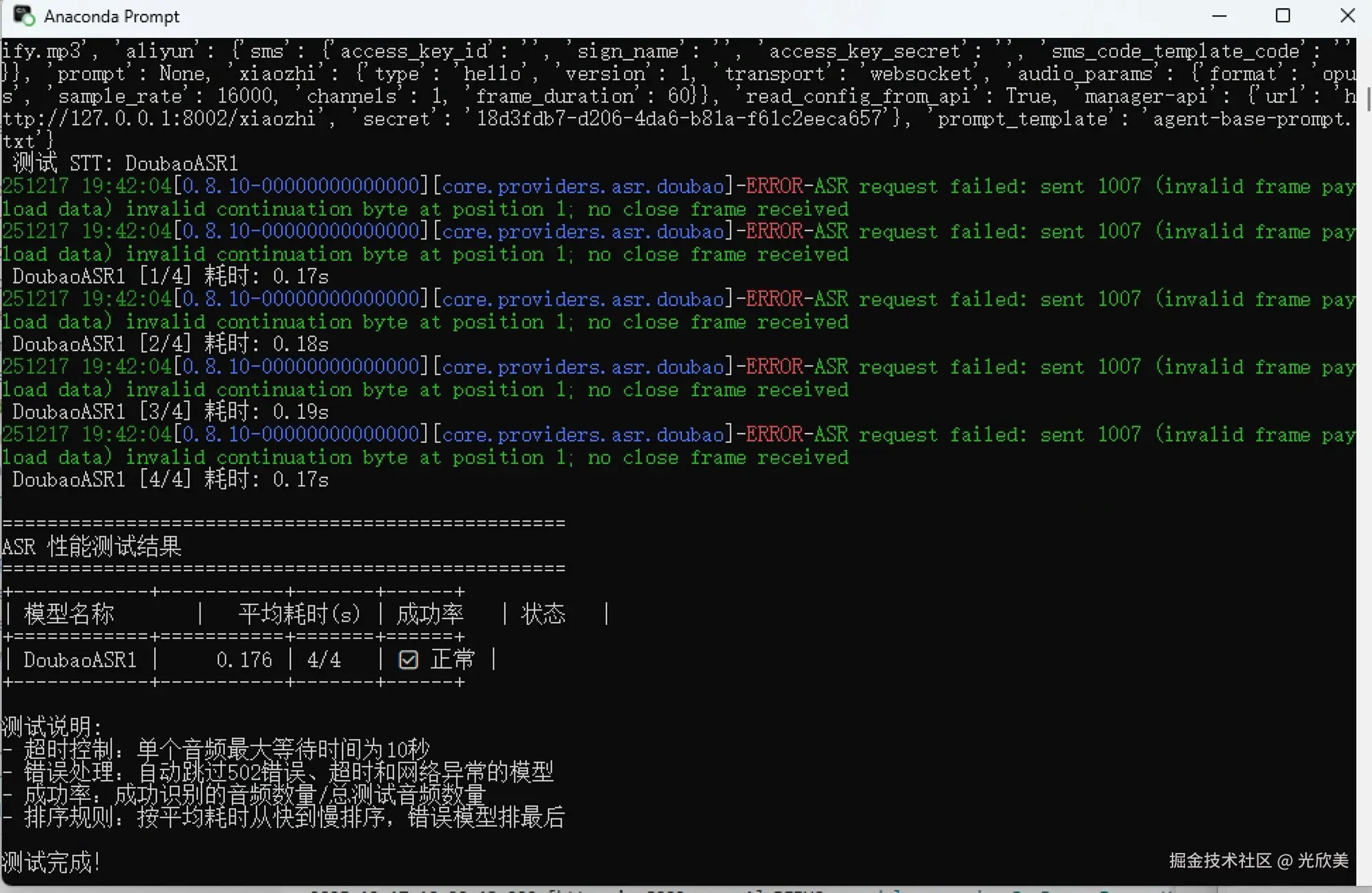Click the DoubaoASR1 [1/4] timing line

point(170,277)
